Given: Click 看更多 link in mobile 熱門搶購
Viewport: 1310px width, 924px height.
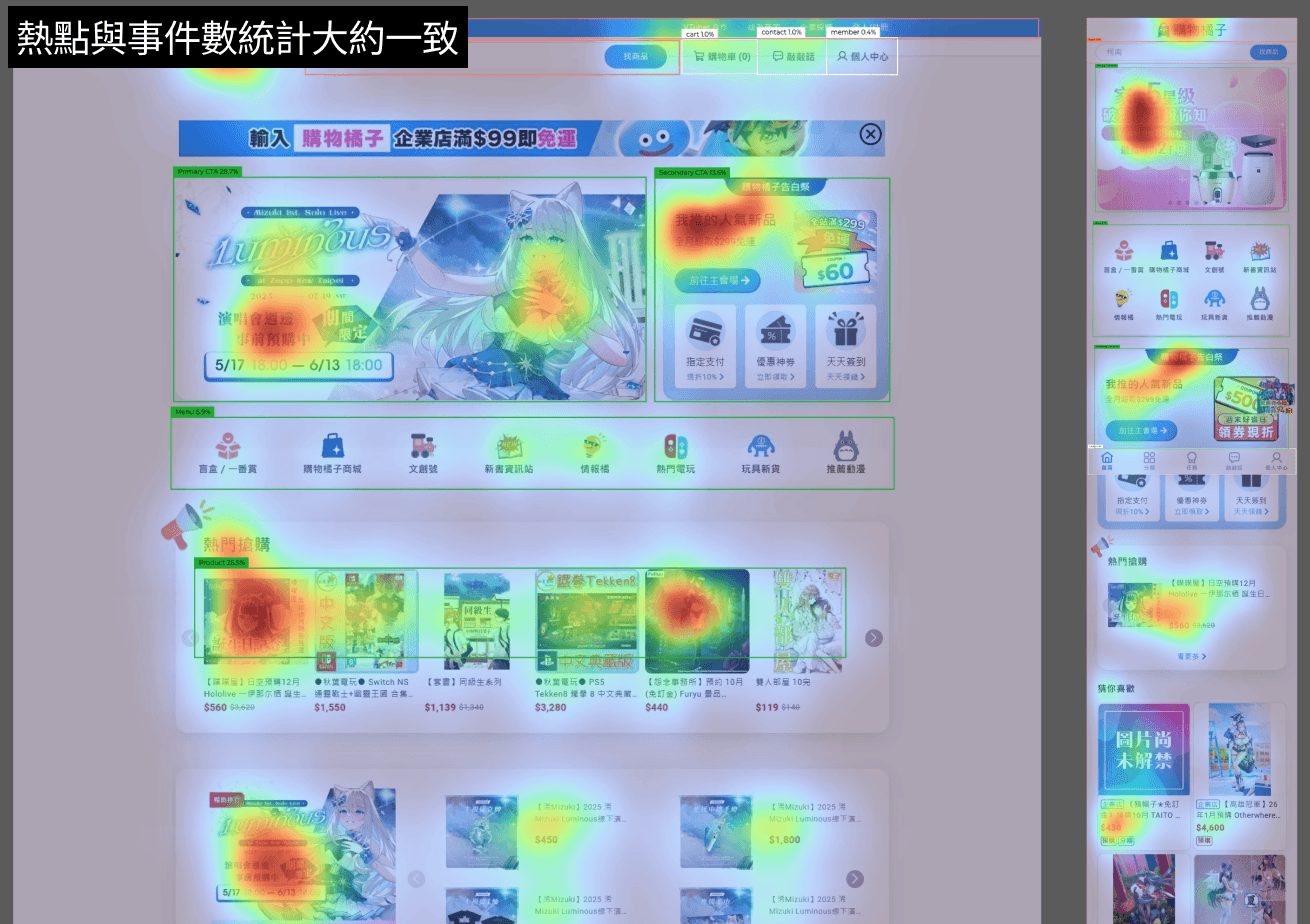Looking at the screenshot, I should point(1191,657).
